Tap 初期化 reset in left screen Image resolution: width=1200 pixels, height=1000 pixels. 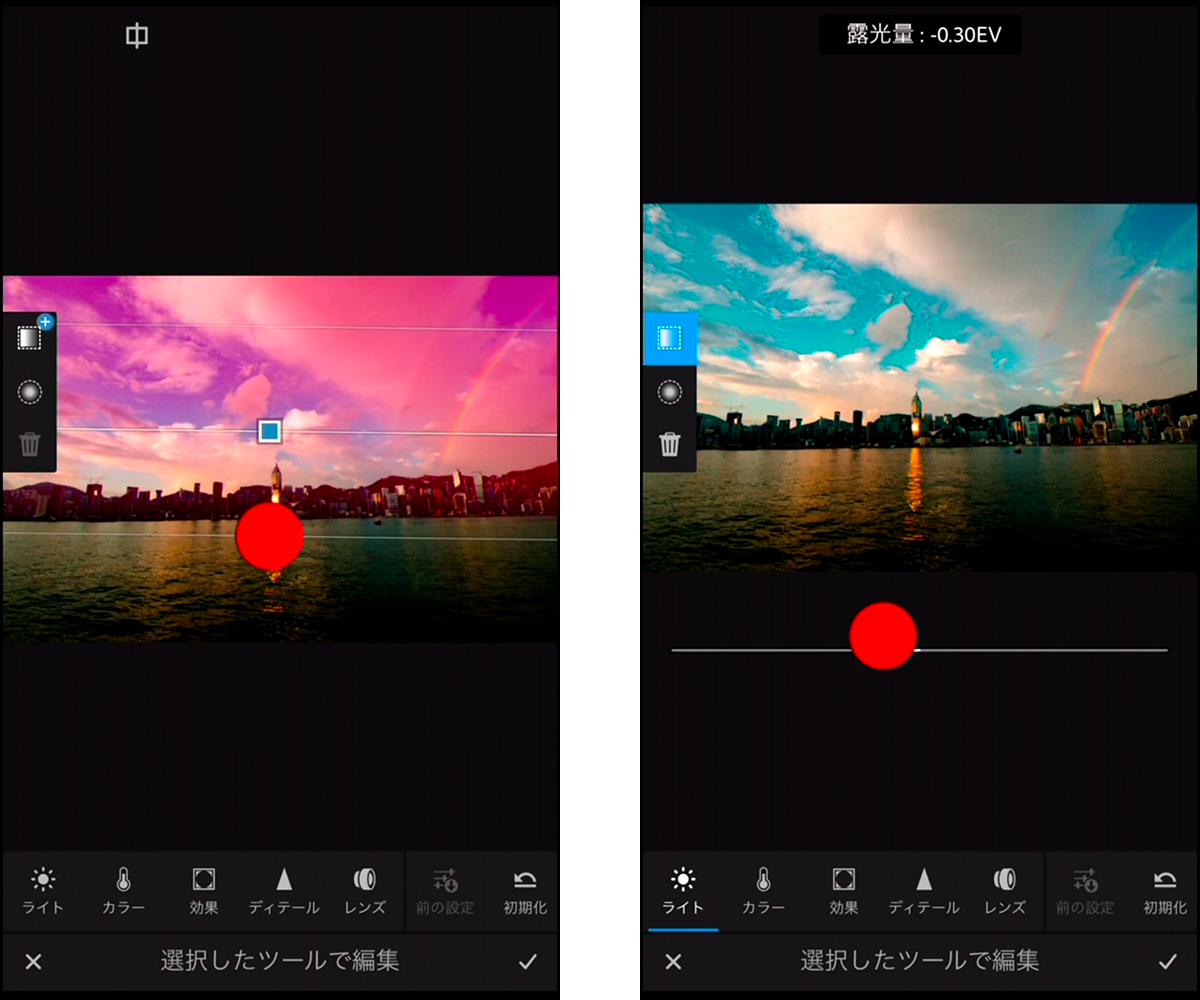pos(525,891)
